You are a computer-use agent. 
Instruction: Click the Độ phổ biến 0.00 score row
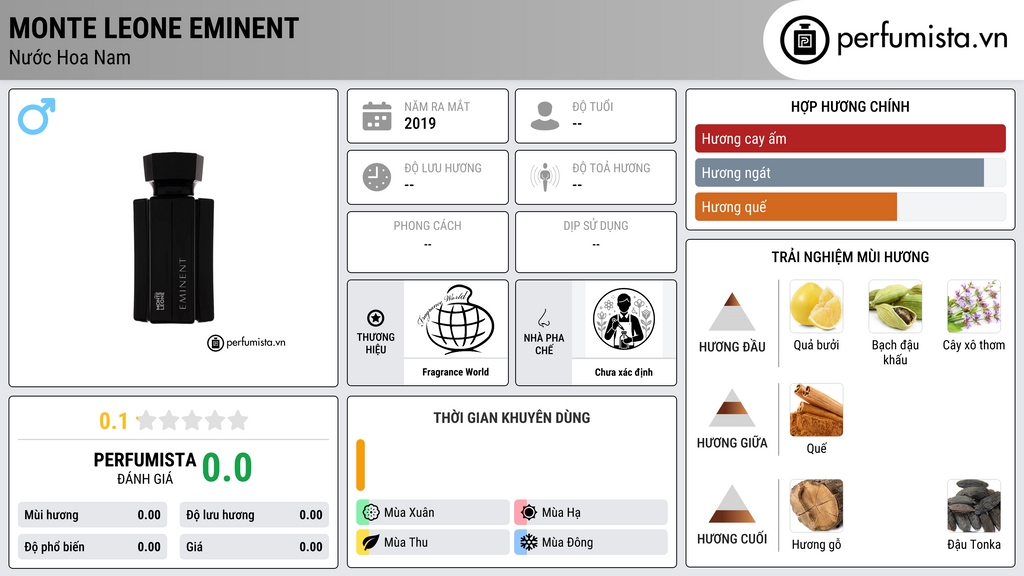(x=93, y=547)
